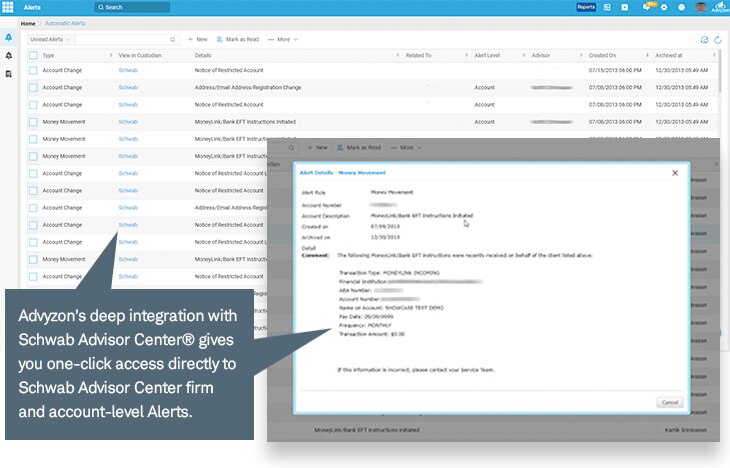730x468 pixels.
Task: Open settings gear icon in top bar
Action: click(x=664, y=7)
